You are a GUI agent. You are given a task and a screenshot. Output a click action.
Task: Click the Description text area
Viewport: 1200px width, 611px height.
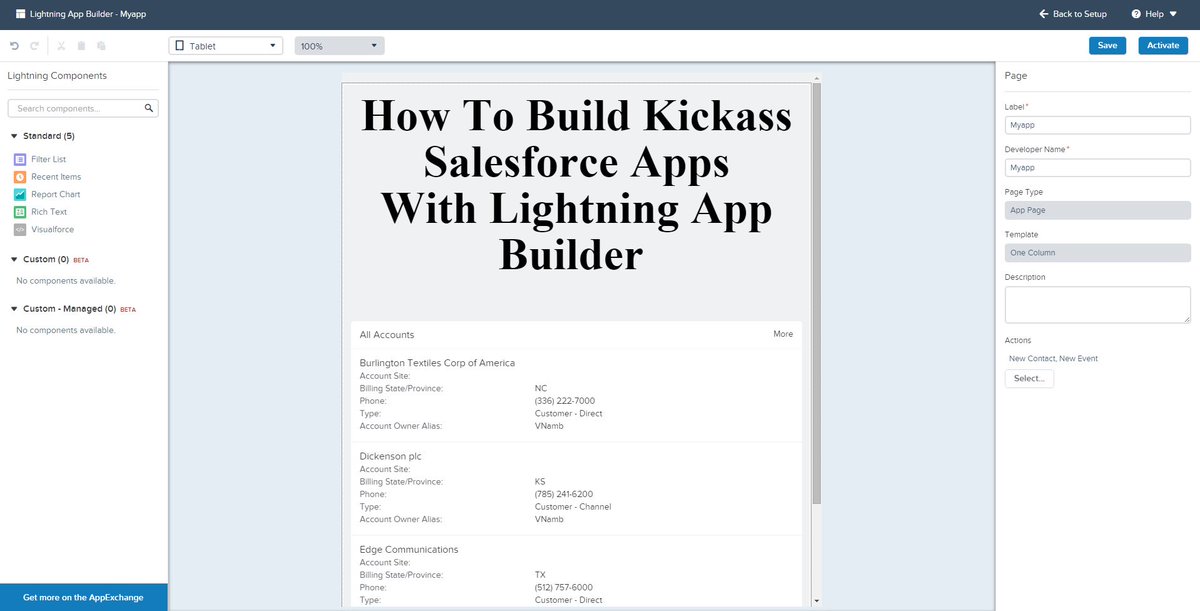tap(1097, 305)
